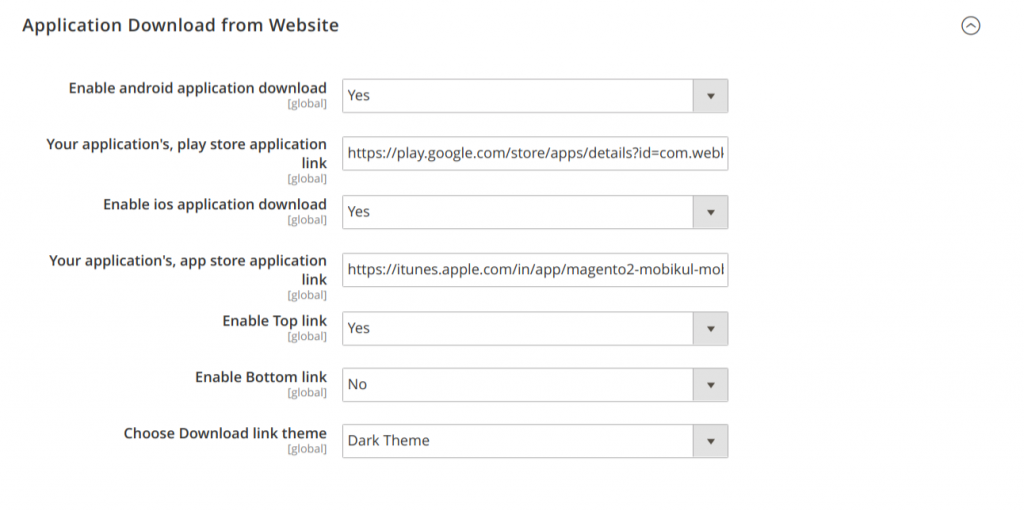The width and height of the screenshot is (1024, 511).
Task: Click the Enable android application download label
Action: tap(197, 88)
